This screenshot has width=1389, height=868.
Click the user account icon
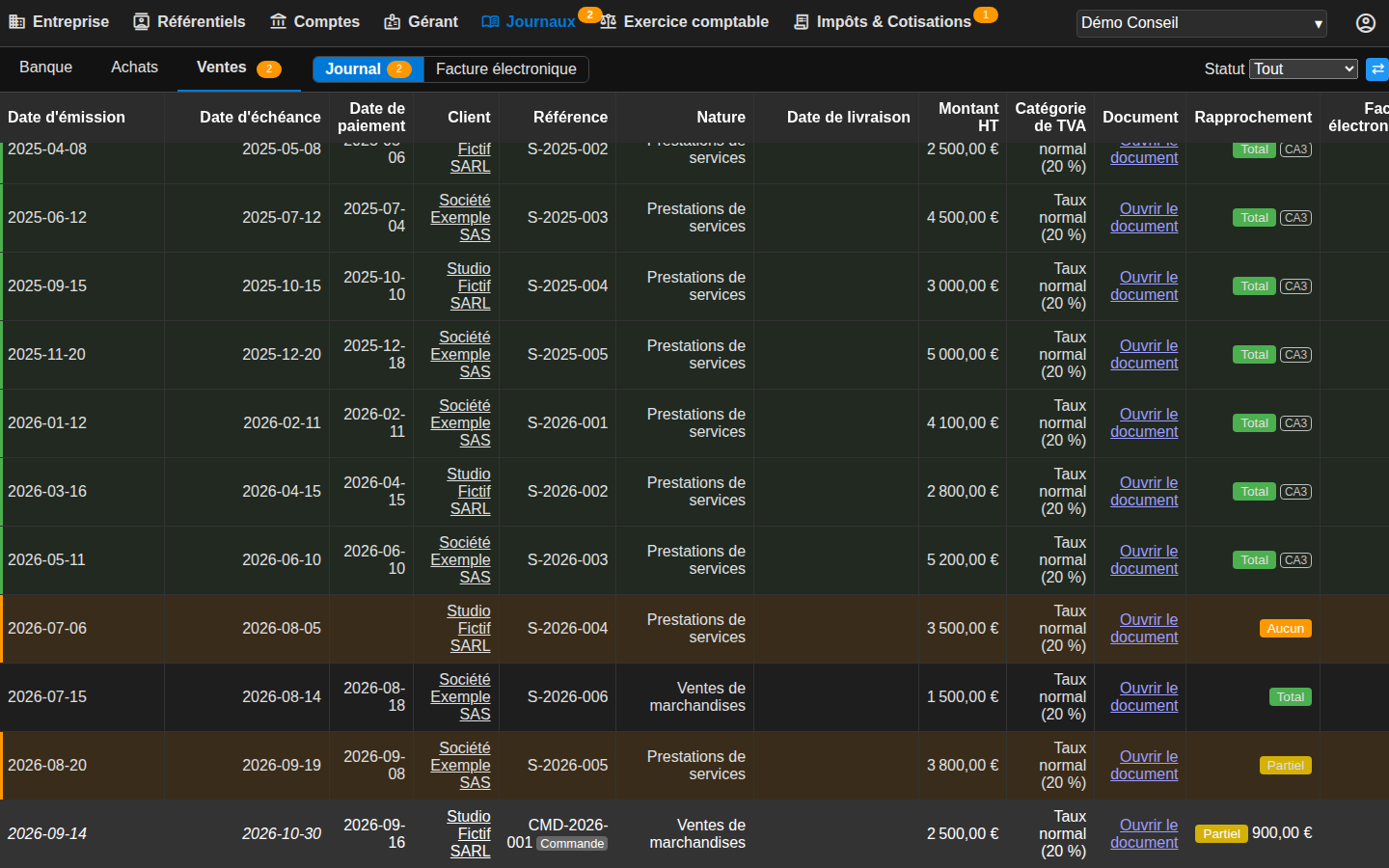click(x=1366, y=22)
